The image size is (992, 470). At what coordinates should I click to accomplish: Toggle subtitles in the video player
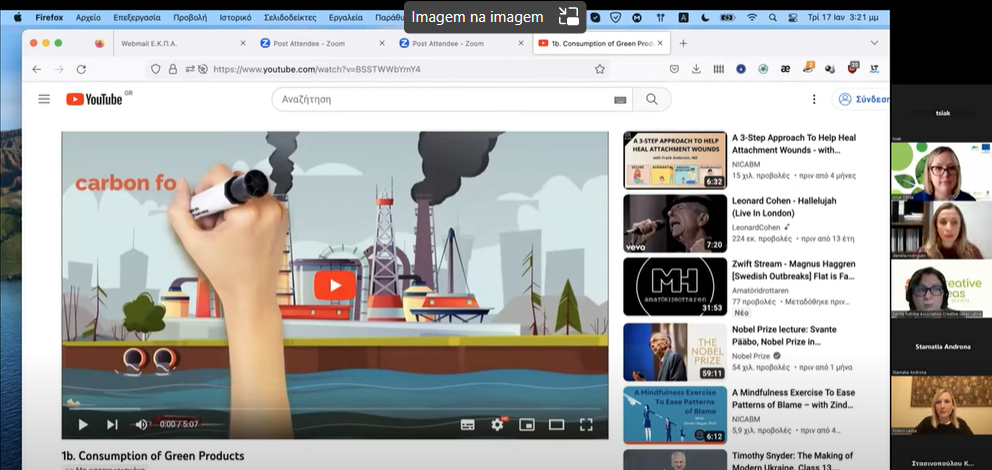[x=467, y=425]
